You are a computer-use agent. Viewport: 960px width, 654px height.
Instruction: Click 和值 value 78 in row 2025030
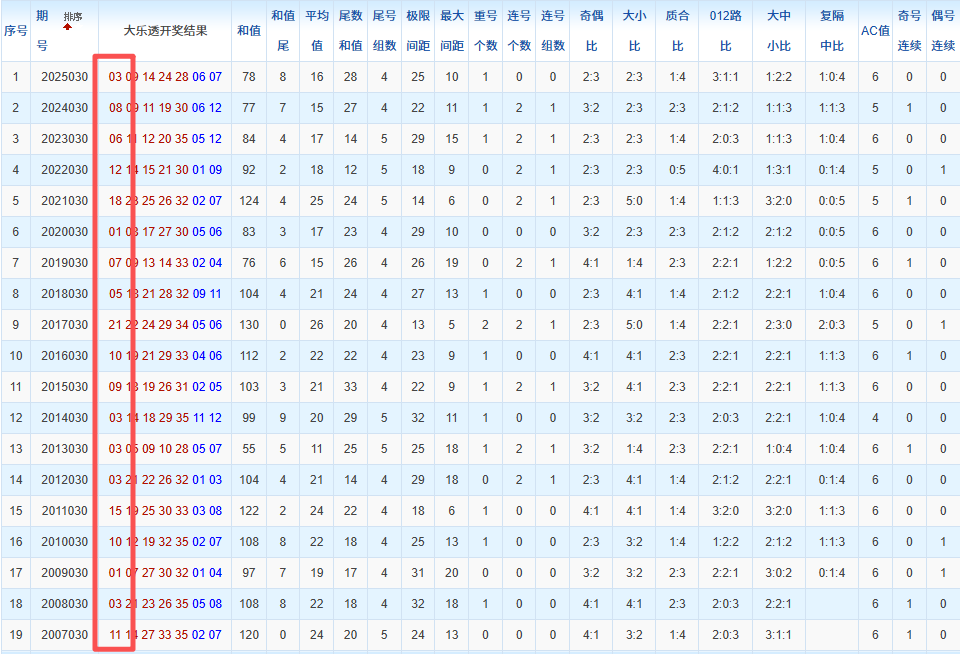pos(249,77)
